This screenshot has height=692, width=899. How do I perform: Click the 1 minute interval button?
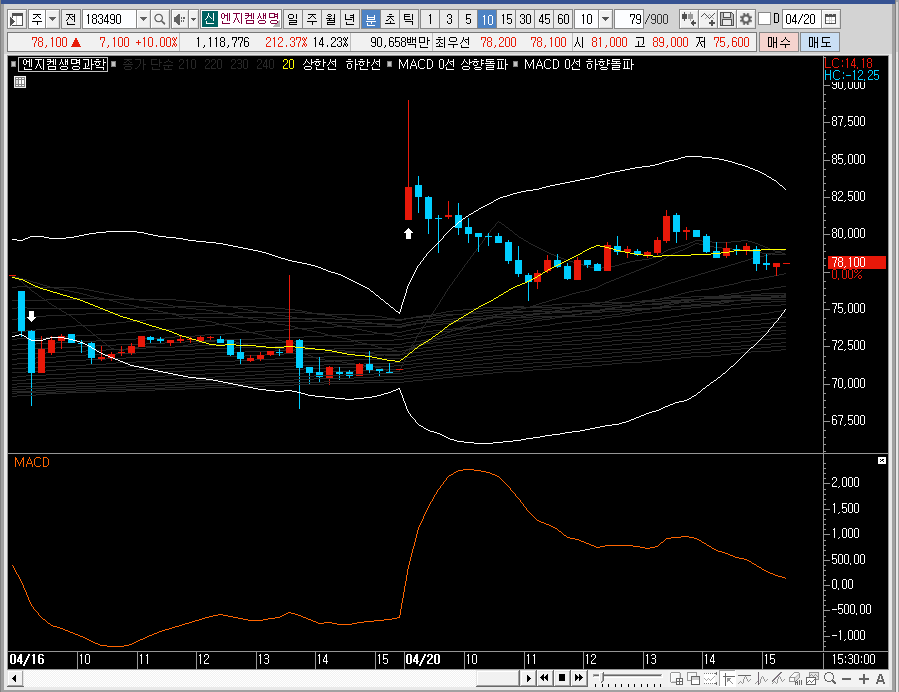(430, 19)
